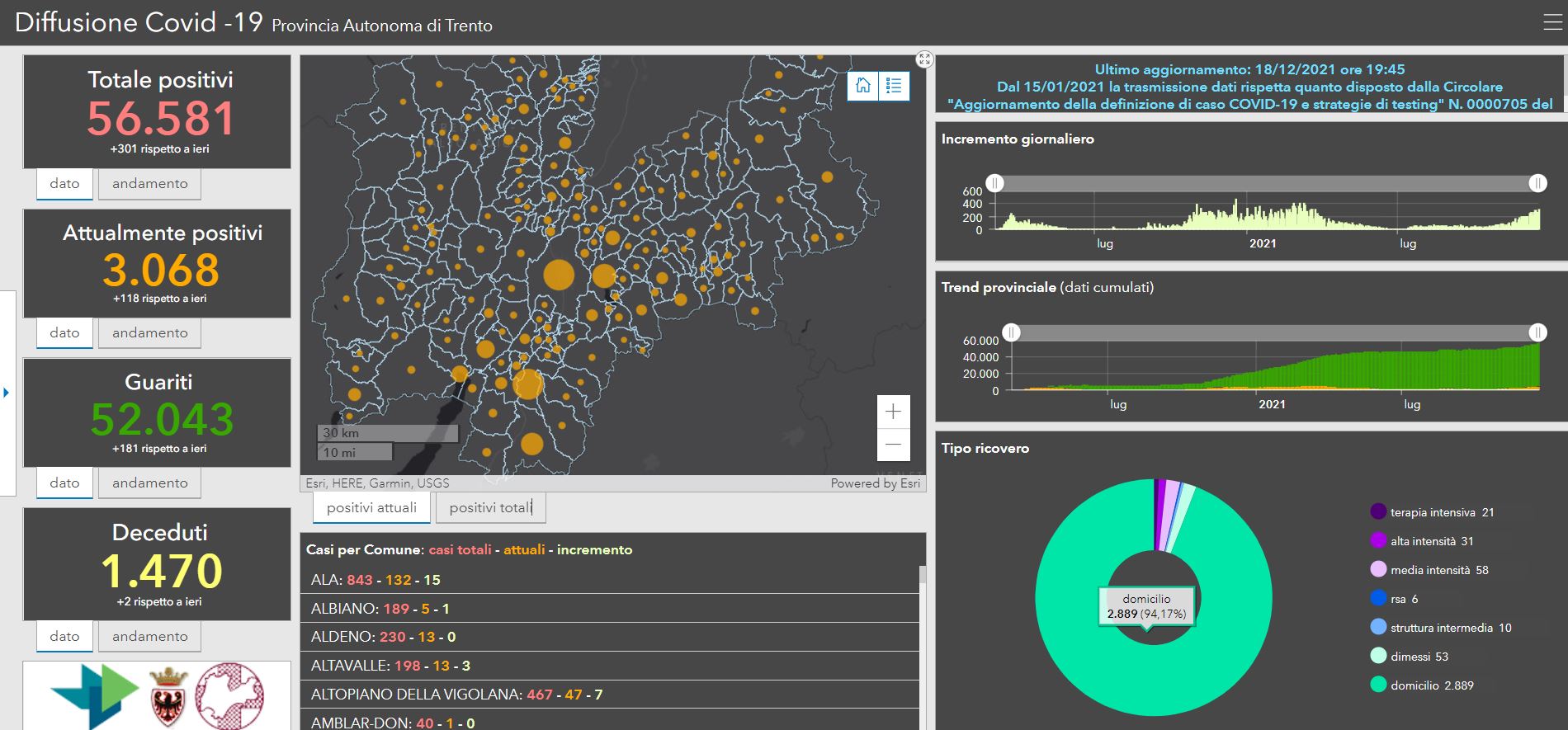Viewport: 1568px width, 730px height.
Task: Expand the map to full screen
Action: pyautogui.click(x=924, y=59)
